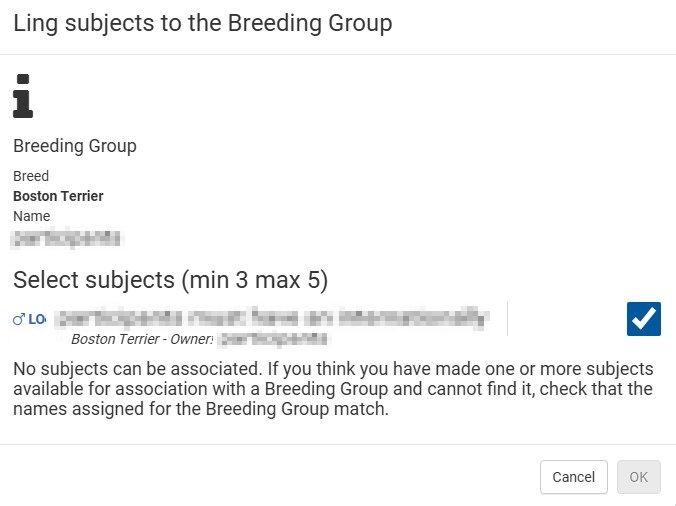The height and width of the screenshot is (506, 676).
Task: Click the footer area left of Cancel
Action: [270, 477]
